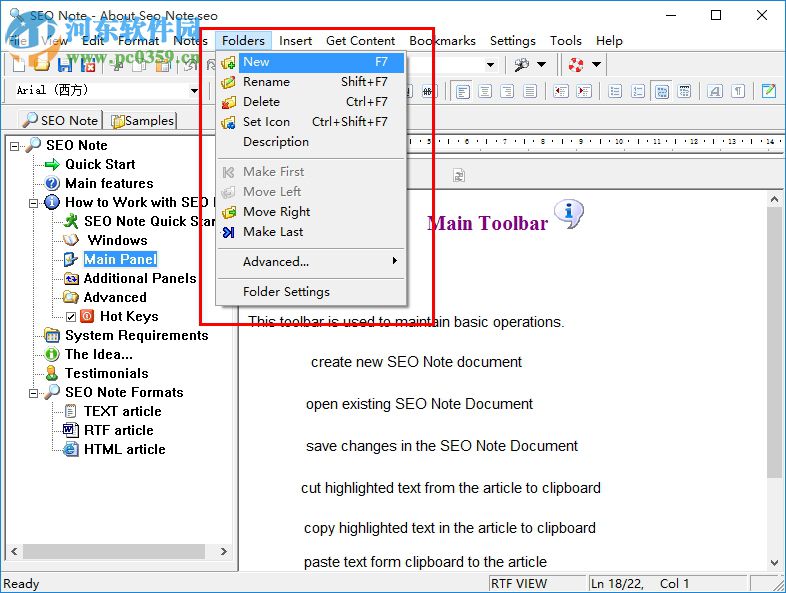
Task: Choose Rename in Folders menu
Action: (x=311, y=82)
